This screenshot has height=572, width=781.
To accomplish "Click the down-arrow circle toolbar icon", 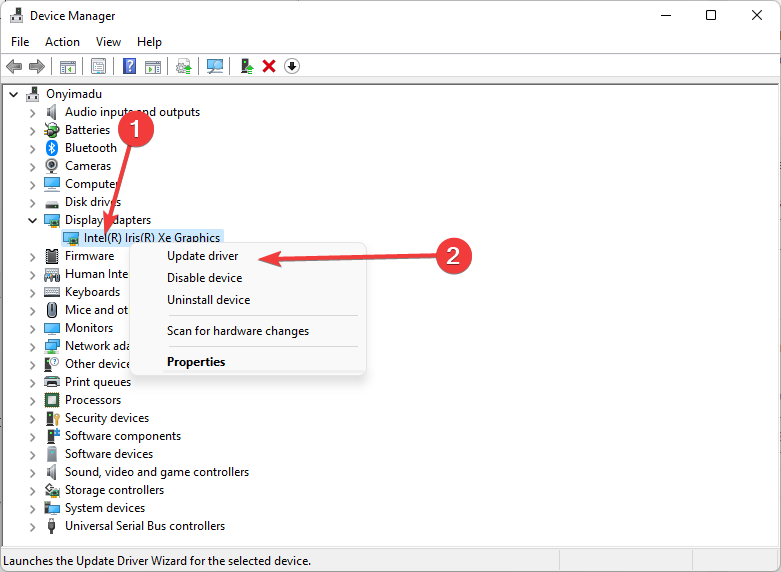I will click(x=292, y=66).
